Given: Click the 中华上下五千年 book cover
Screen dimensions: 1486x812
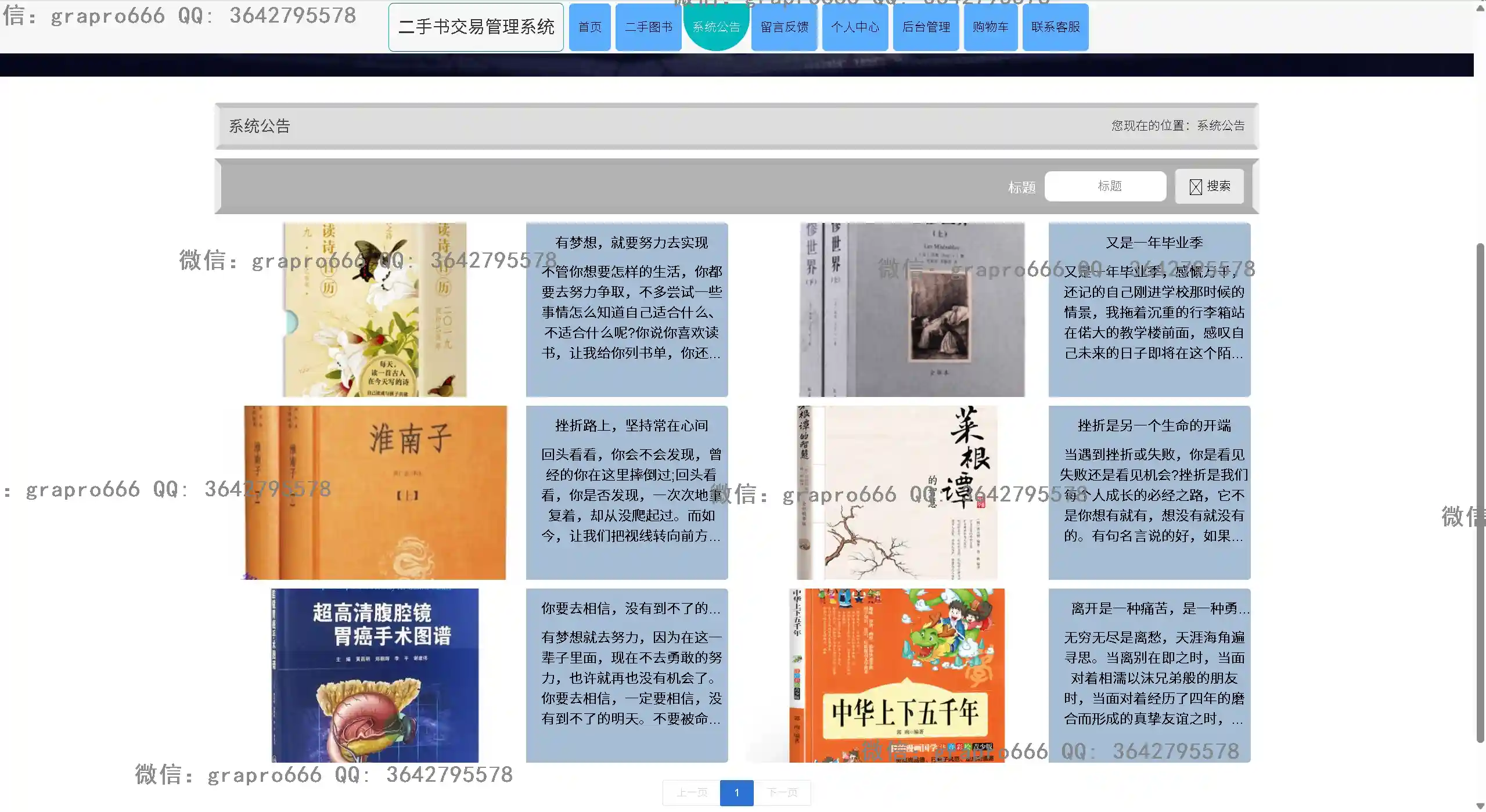Looking at the screenshot, I should coord(897,675).
